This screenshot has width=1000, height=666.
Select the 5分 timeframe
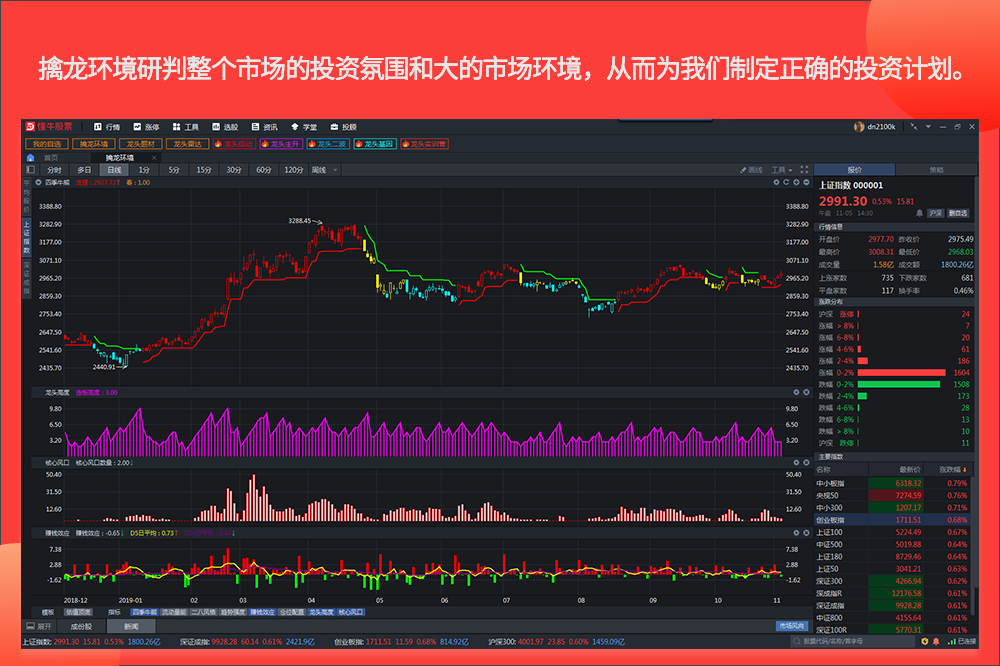[174, 170]
